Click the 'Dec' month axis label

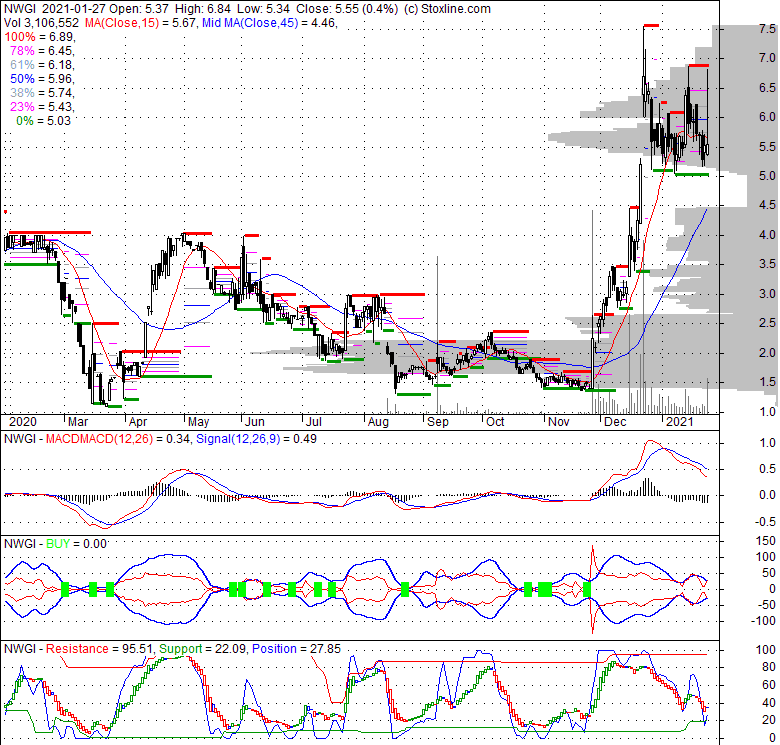(615, 422)
